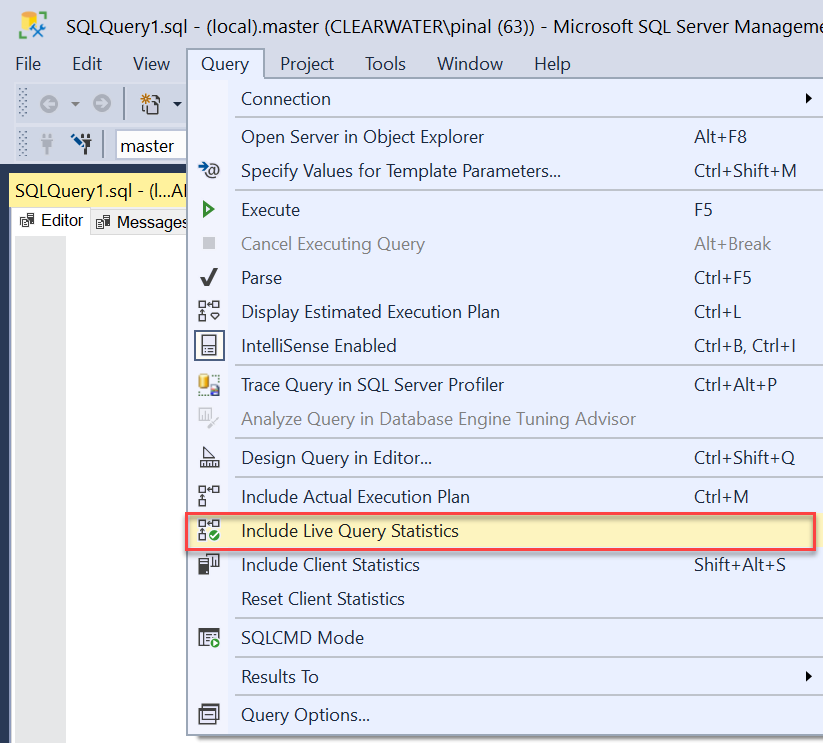Toggle Include Actual Execution Plan

505,496
